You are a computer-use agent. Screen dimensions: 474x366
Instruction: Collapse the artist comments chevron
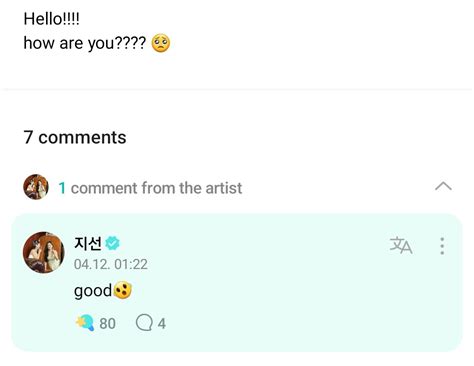coord(443,186)
